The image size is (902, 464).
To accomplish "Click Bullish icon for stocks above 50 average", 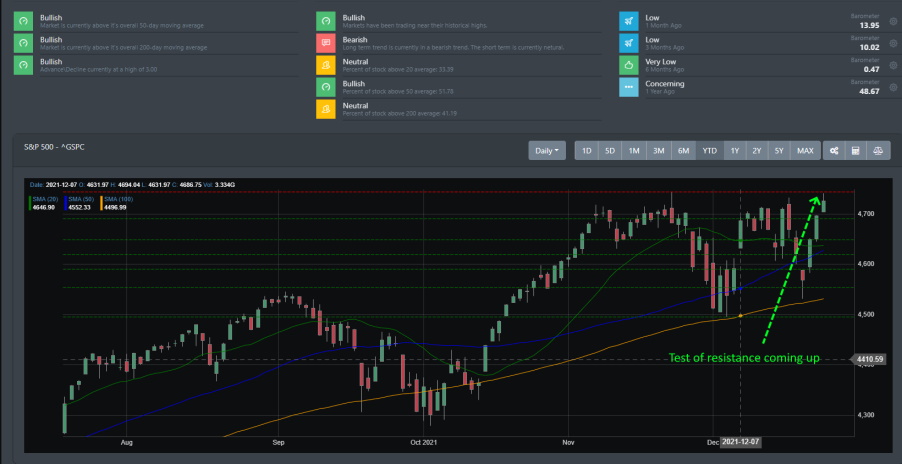I will tap(326, 87).
